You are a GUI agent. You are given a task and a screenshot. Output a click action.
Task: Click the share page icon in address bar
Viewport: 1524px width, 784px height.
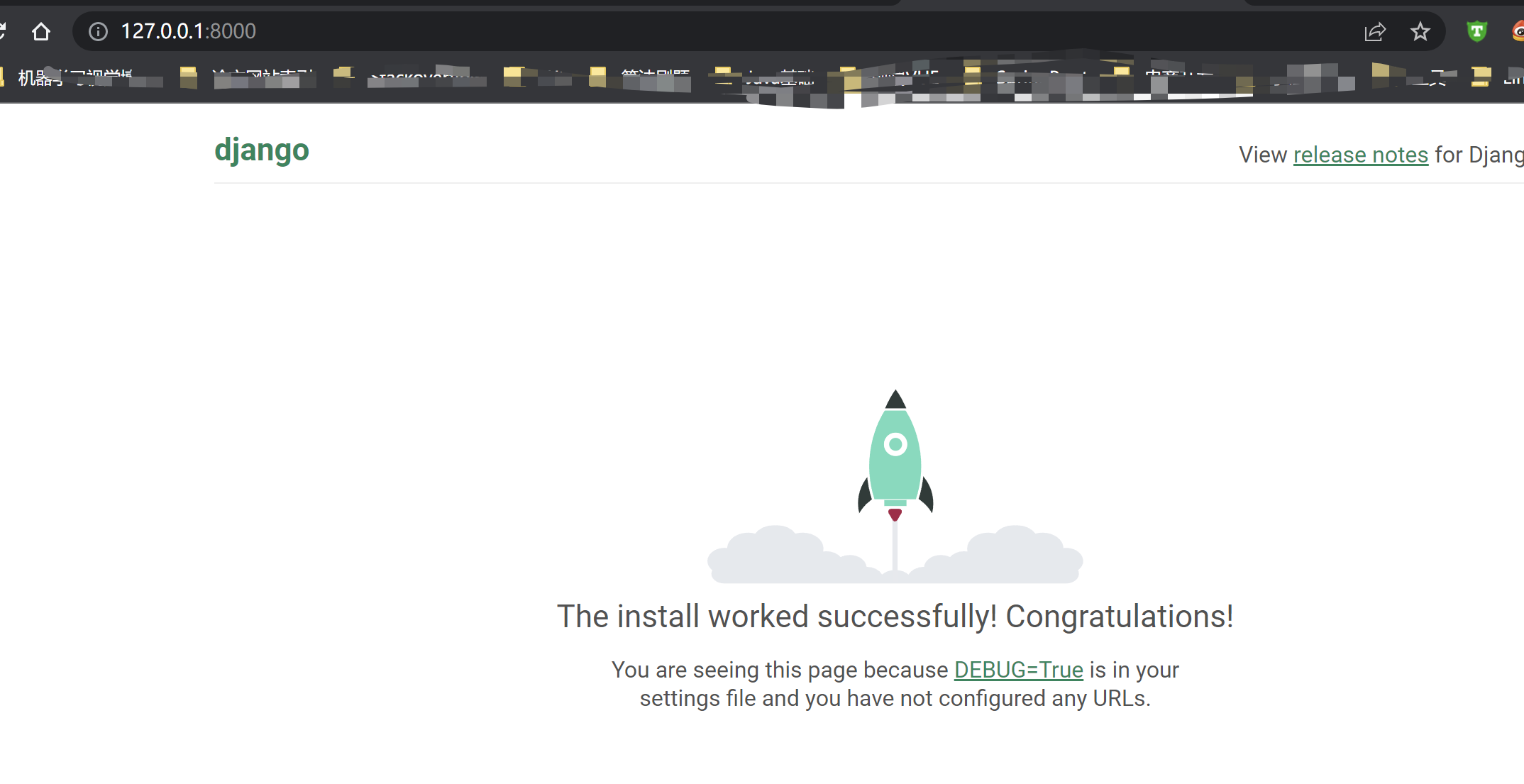(1374, 32)
